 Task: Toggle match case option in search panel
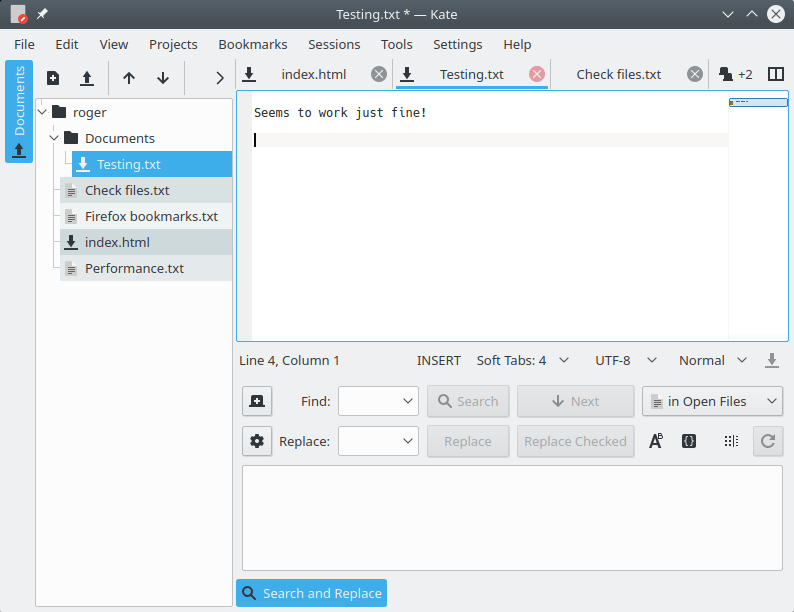click(656, 441)
